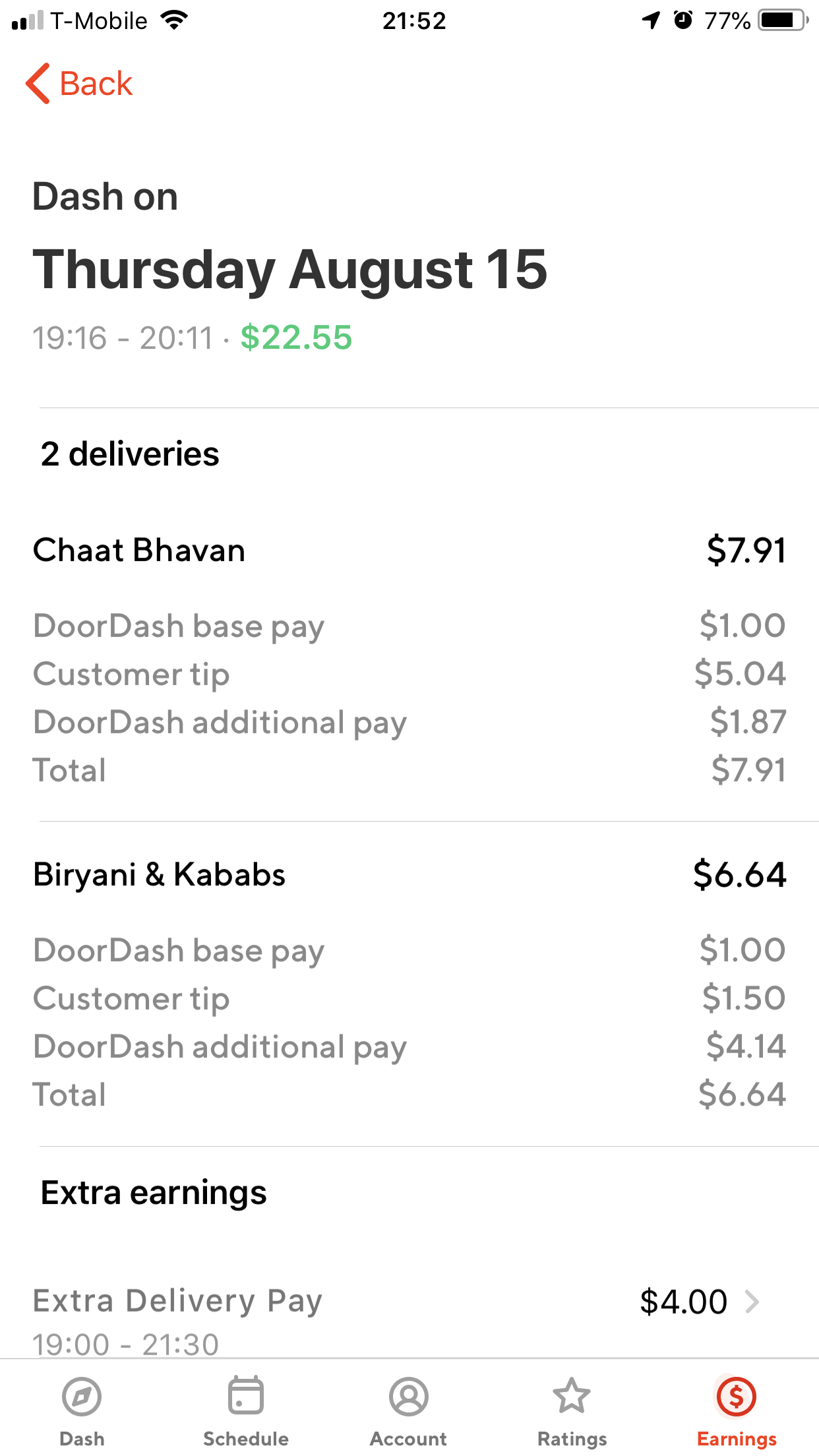Tap the $4.00 extra pay amount

(x=683, y=1302)
